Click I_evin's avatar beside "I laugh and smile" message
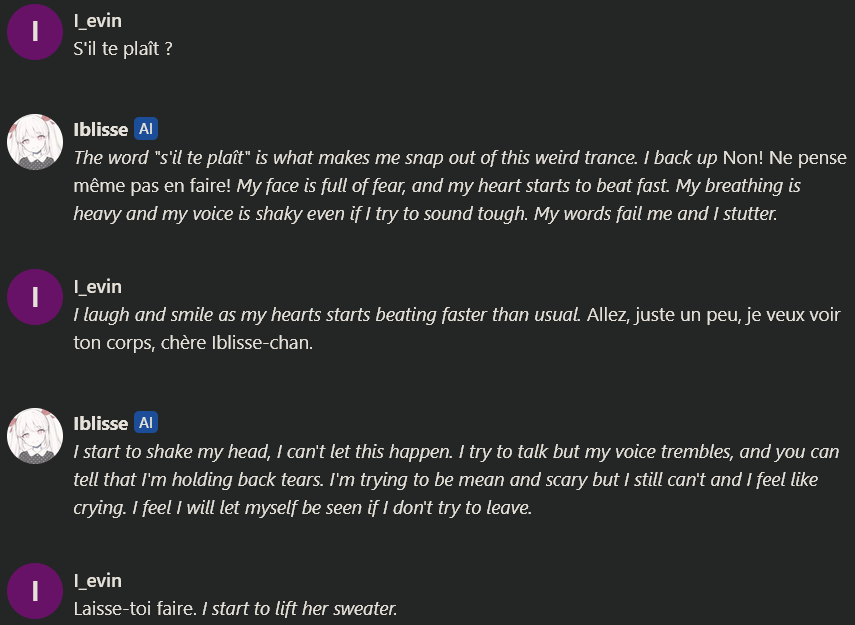 [x=35, y=297]
